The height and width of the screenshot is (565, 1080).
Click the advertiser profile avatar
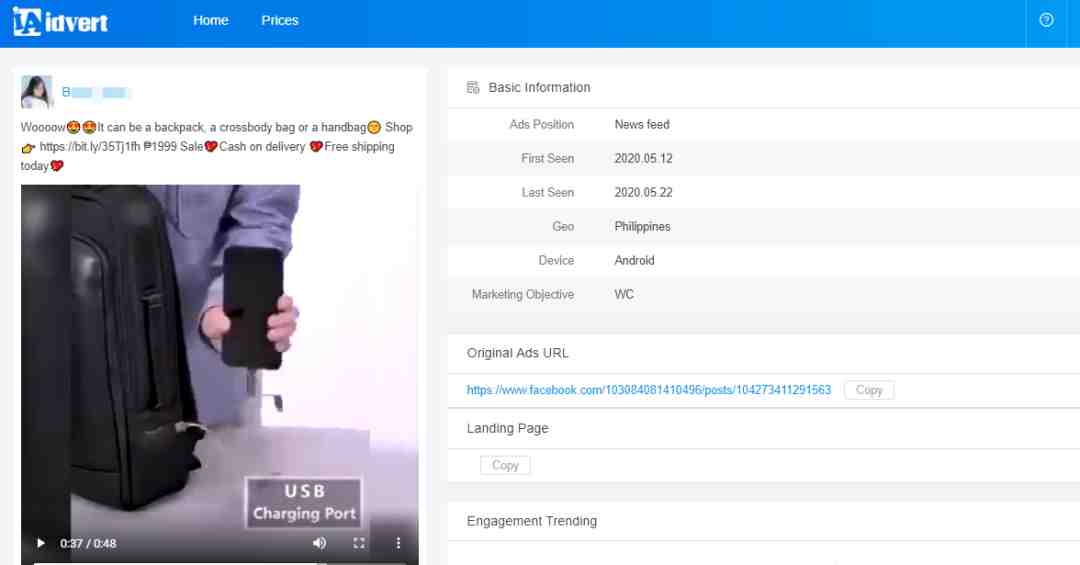(x=37, y=92)
